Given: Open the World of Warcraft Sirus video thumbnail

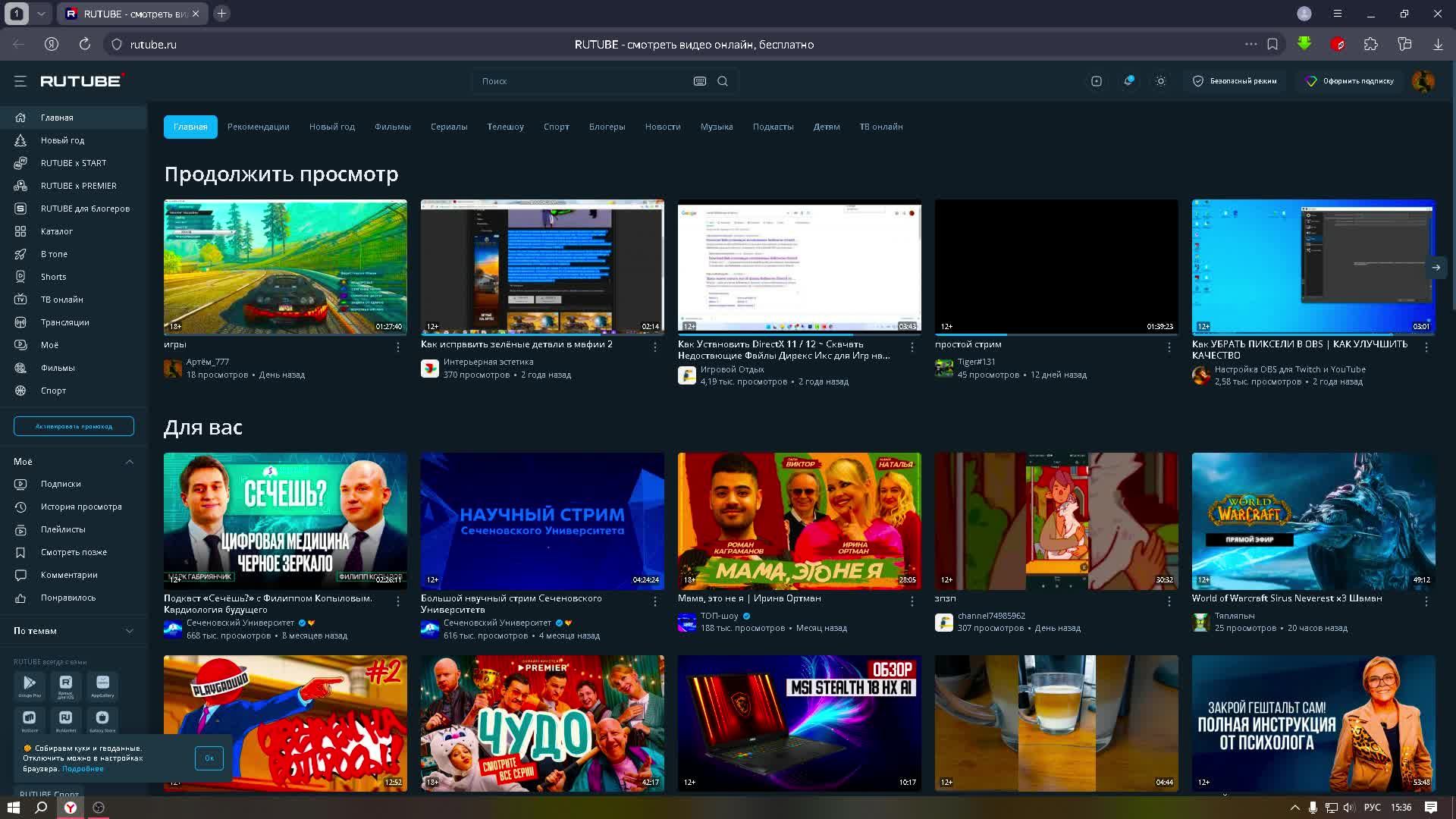Looking at the screenshot, I should 1313,521.
